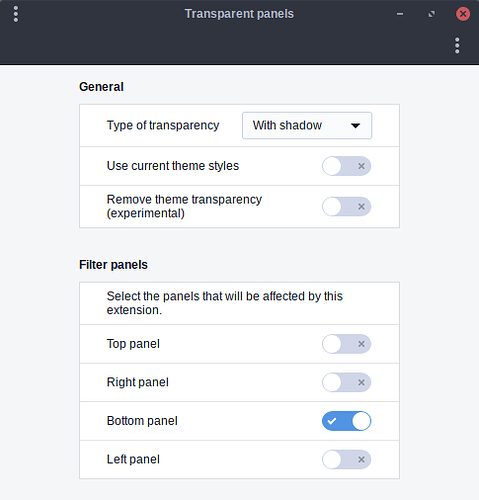
Task: Open the Type of transparency dropdown
Action: click(x=307, y=125)
